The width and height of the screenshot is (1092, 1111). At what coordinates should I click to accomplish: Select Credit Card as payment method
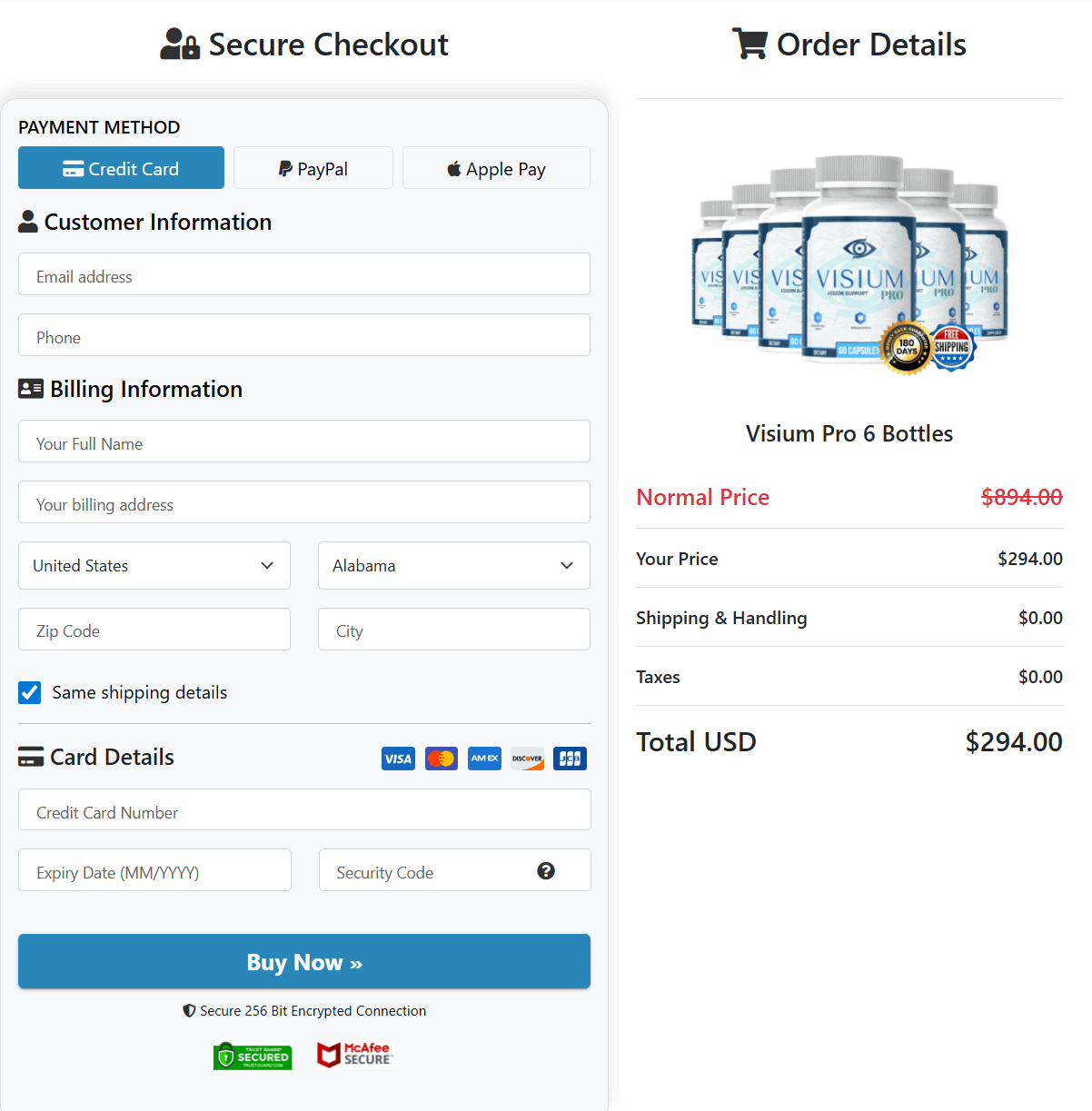click(x=121, y=168)
